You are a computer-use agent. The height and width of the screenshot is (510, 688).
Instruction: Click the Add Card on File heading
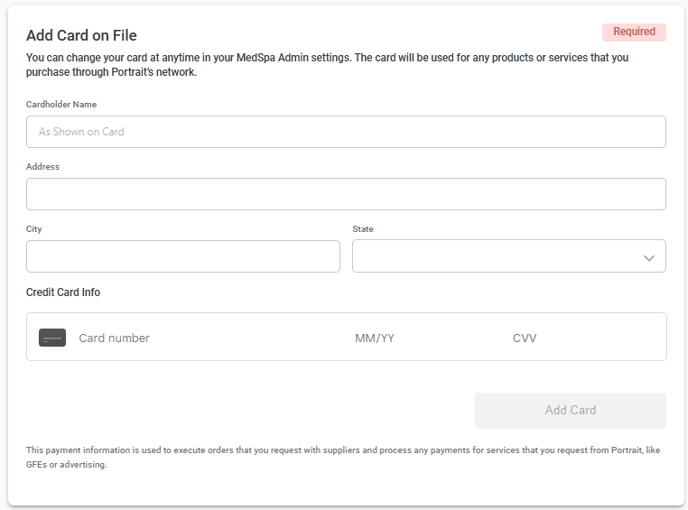click(82, 36)
